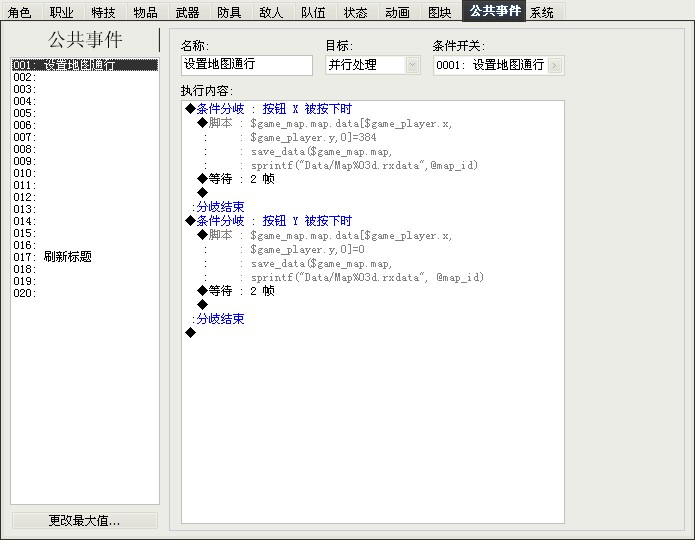Go to the 动画 tab
695x540 pixels.
(397, 12)
